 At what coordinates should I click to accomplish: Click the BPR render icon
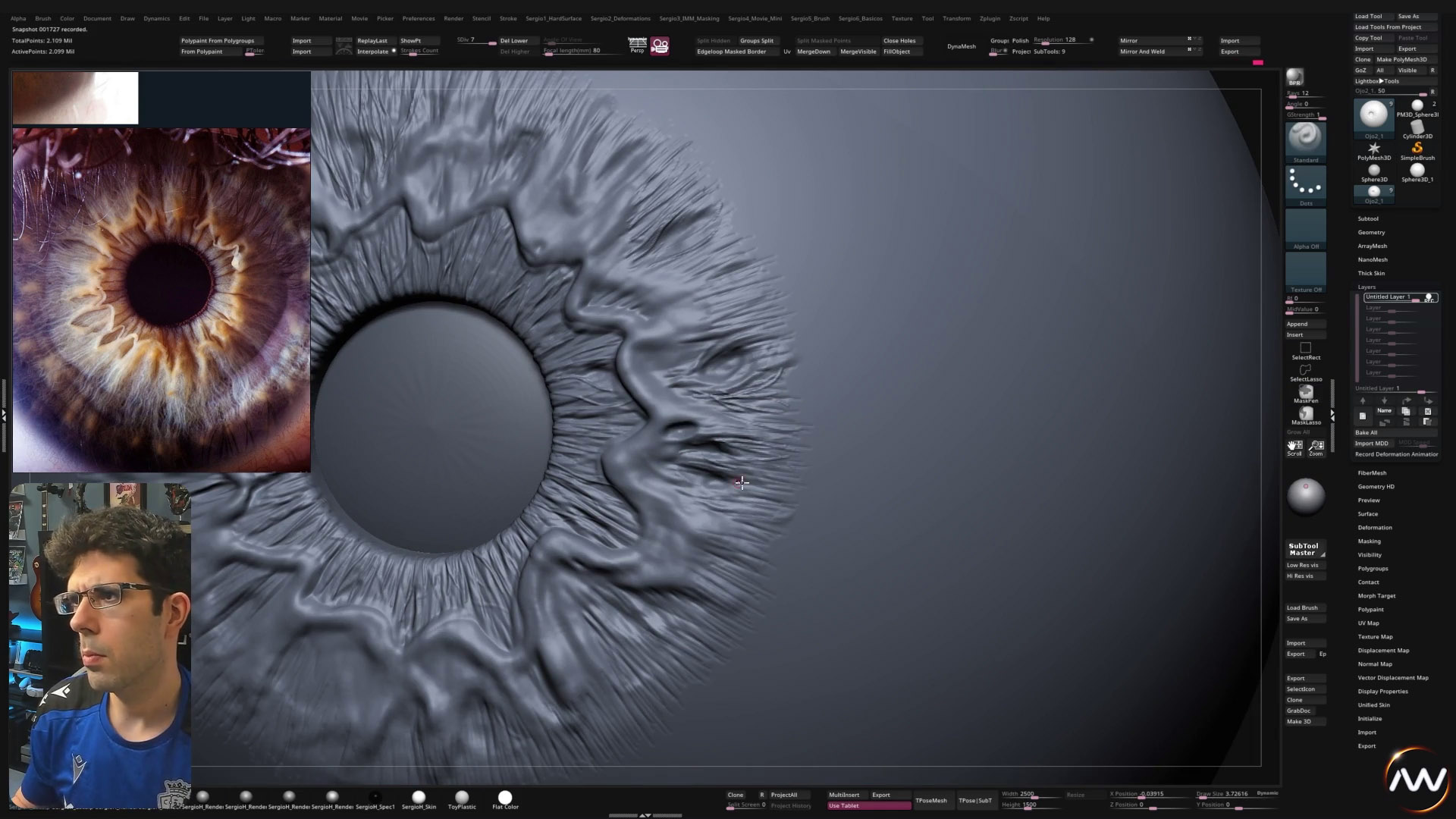[1294, 77]
